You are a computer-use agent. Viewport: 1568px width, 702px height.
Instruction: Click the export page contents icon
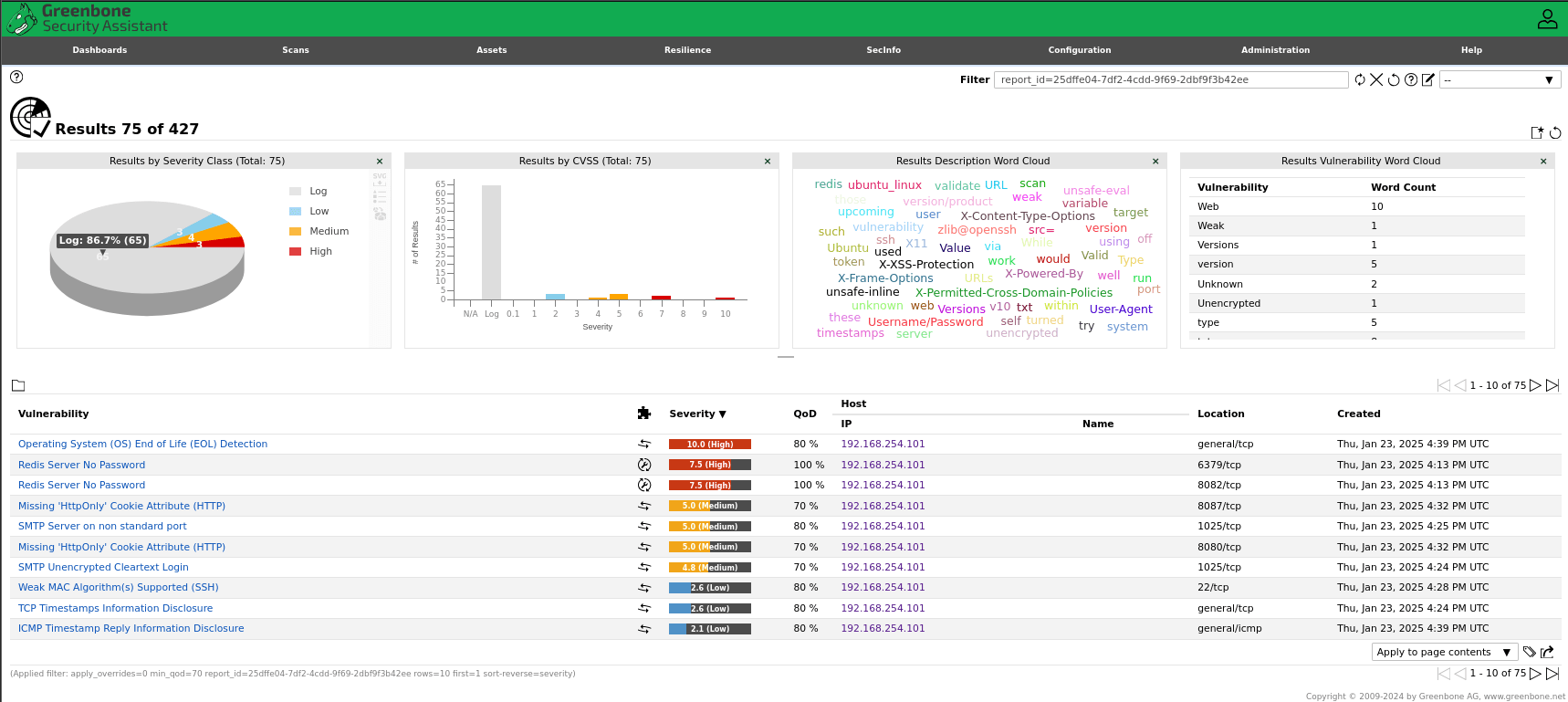coord(1547,652)
